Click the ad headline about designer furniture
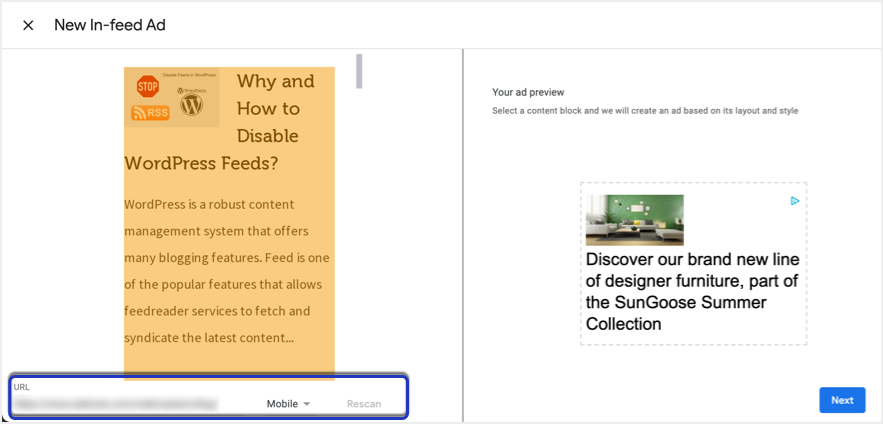 692,292
